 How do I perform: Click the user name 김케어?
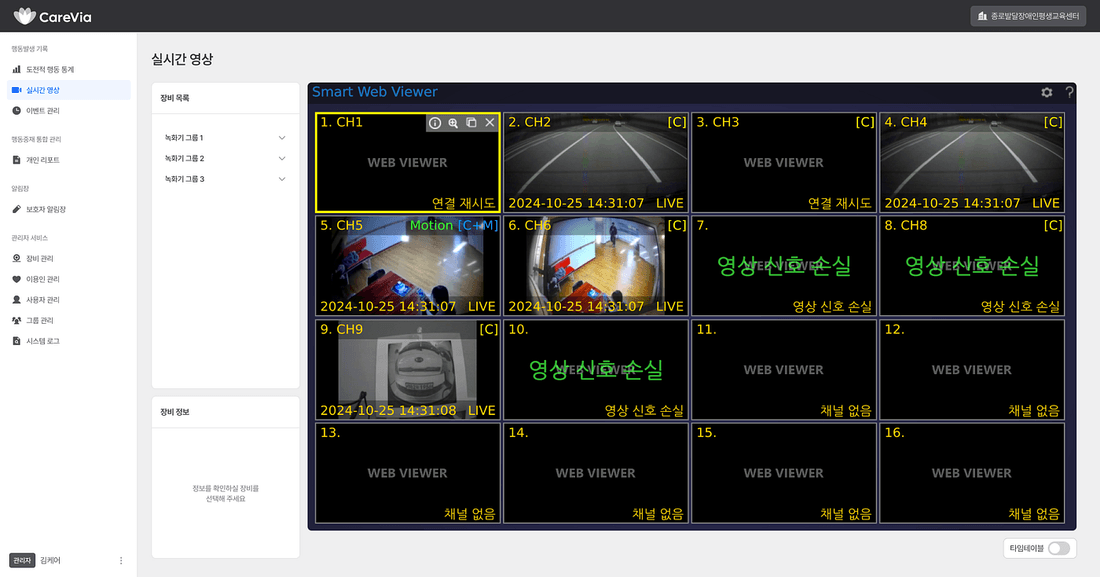[50, 560]
